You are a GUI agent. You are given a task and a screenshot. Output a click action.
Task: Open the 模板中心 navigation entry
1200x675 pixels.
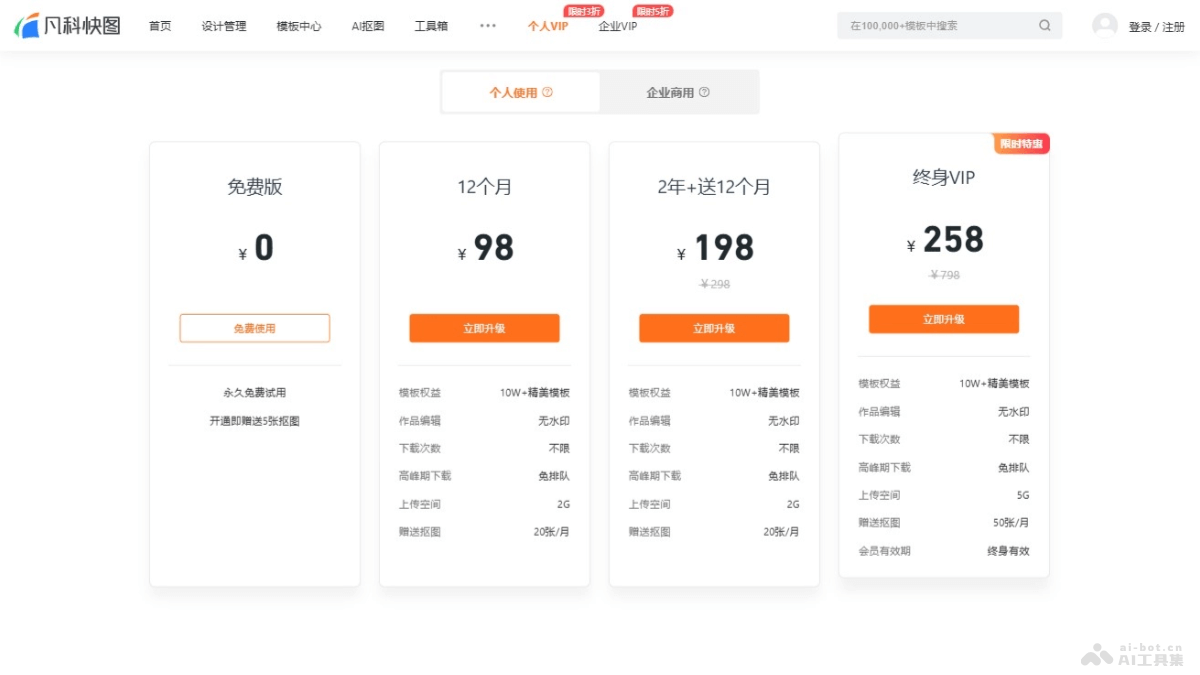(x=297, y=27)
